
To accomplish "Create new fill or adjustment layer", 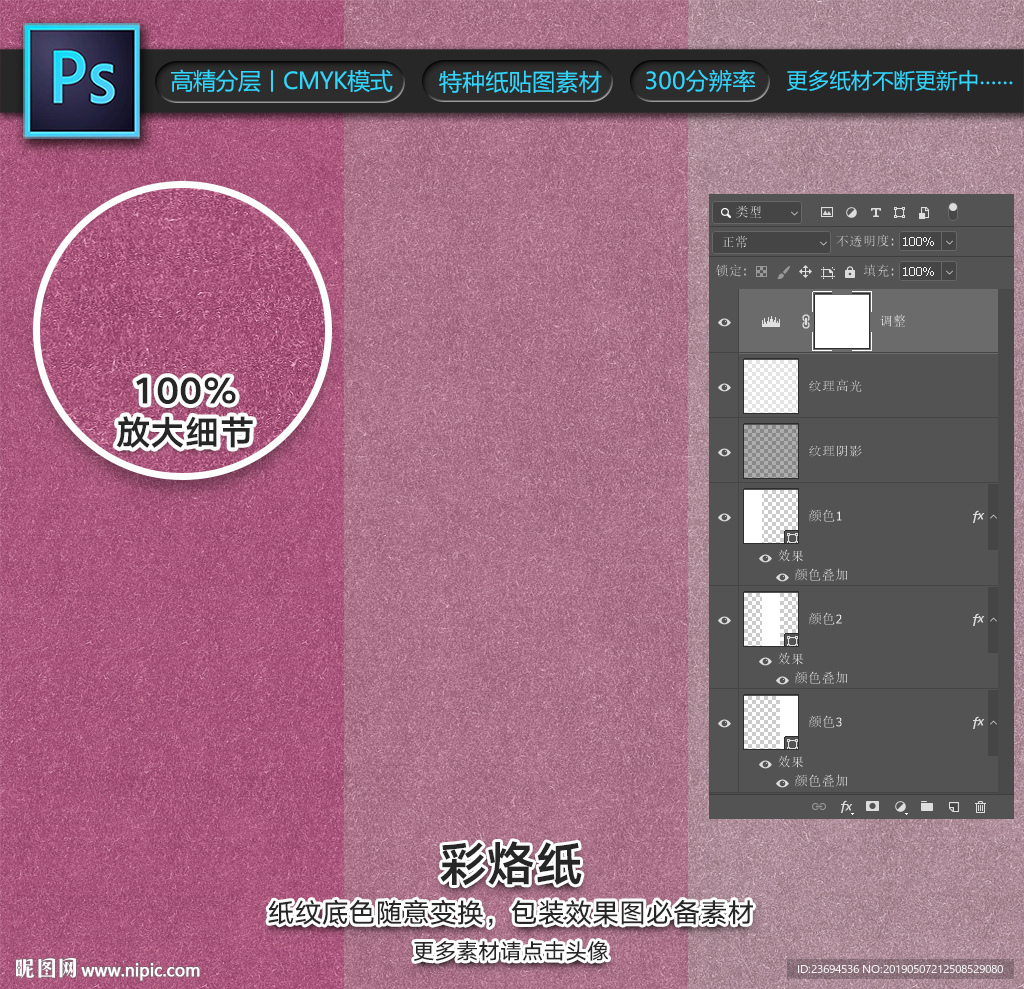I will 901,807.
